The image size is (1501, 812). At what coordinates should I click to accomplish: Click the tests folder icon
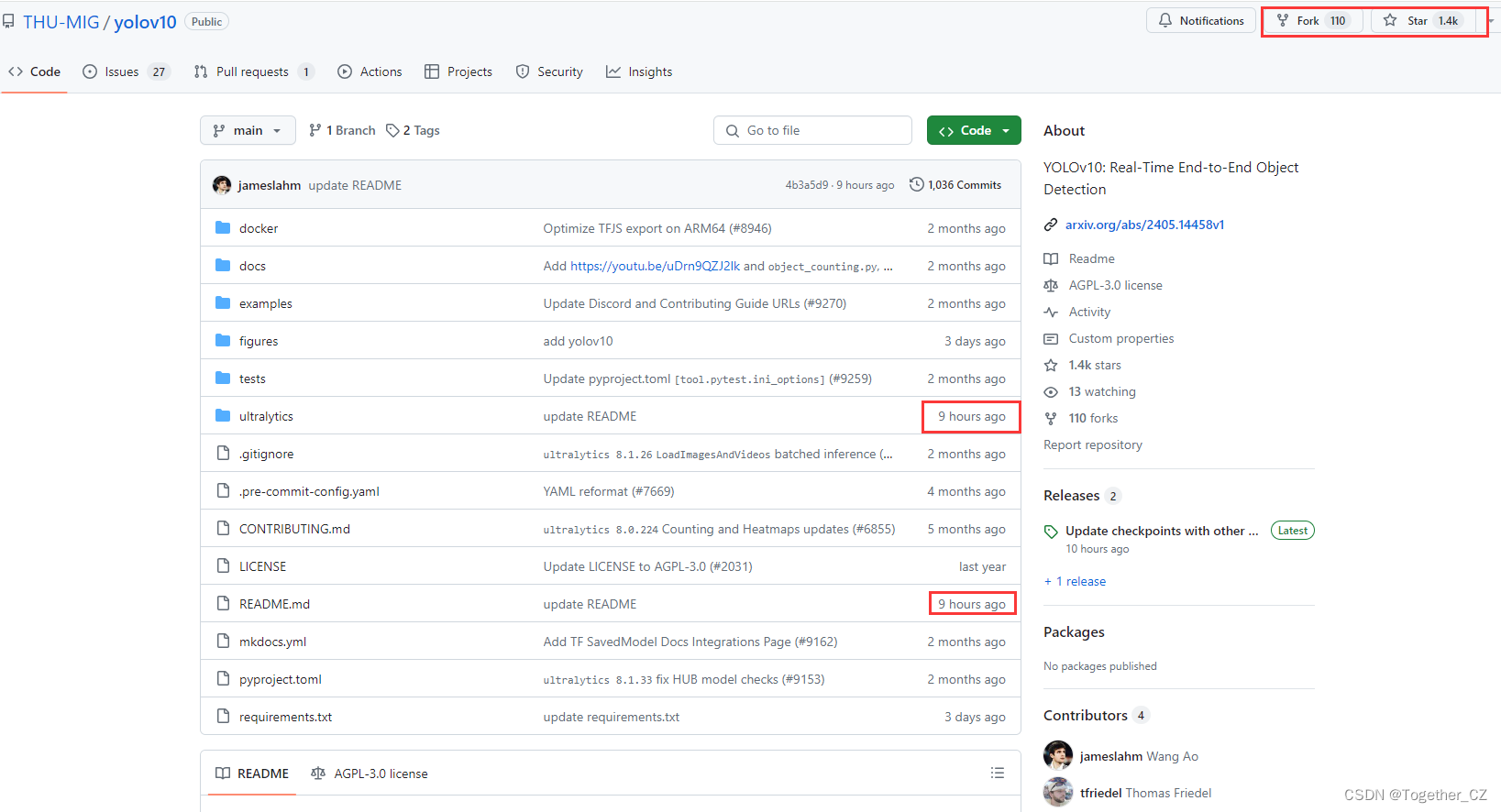pyautogui.click(x=223, y=378)
